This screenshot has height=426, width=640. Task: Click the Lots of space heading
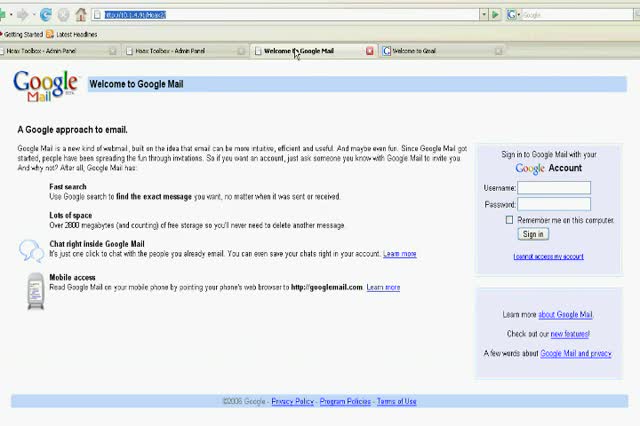(x=71, y=215)
